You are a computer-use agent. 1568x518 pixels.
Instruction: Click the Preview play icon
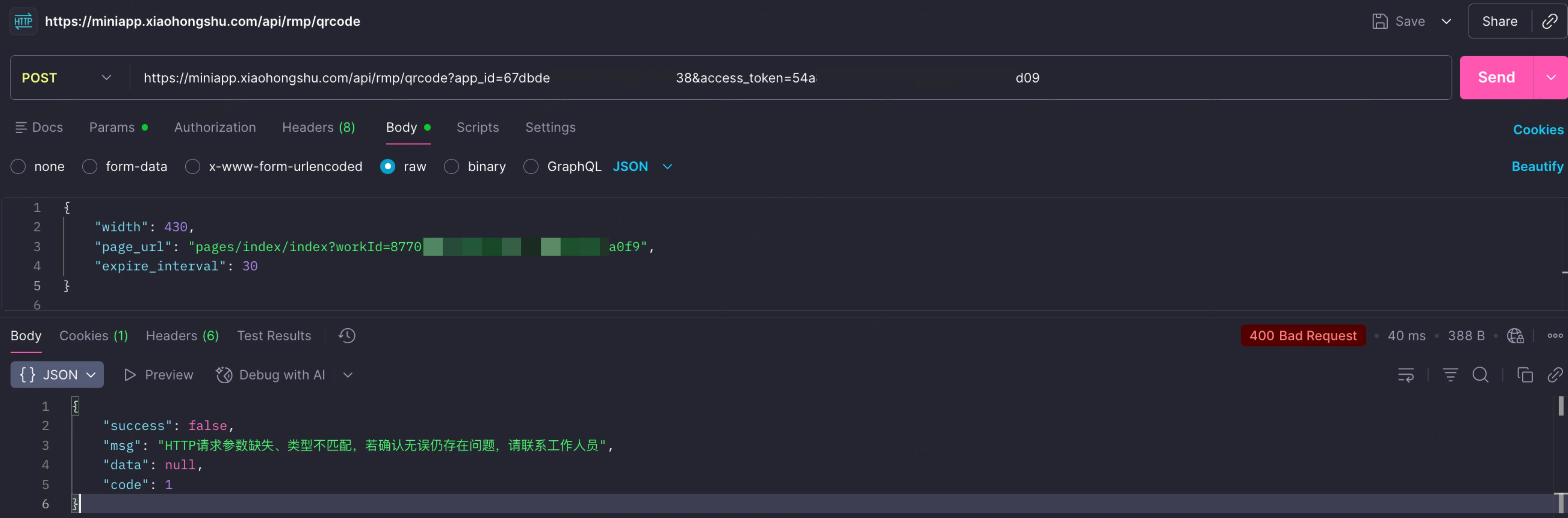pos(130,375)
